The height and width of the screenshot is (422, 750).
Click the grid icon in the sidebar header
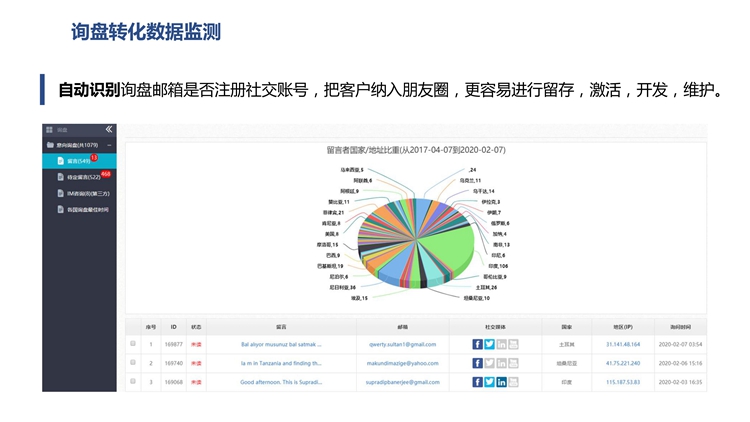48,130
